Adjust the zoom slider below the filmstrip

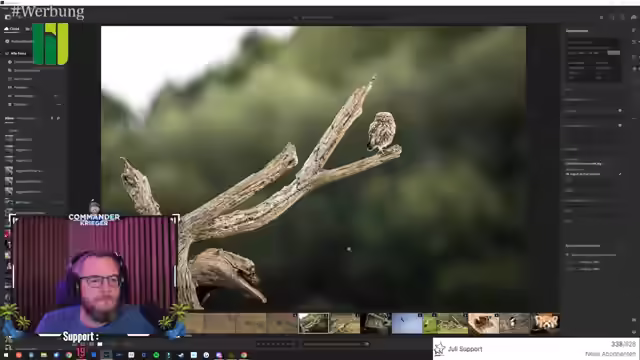(336, 344)
